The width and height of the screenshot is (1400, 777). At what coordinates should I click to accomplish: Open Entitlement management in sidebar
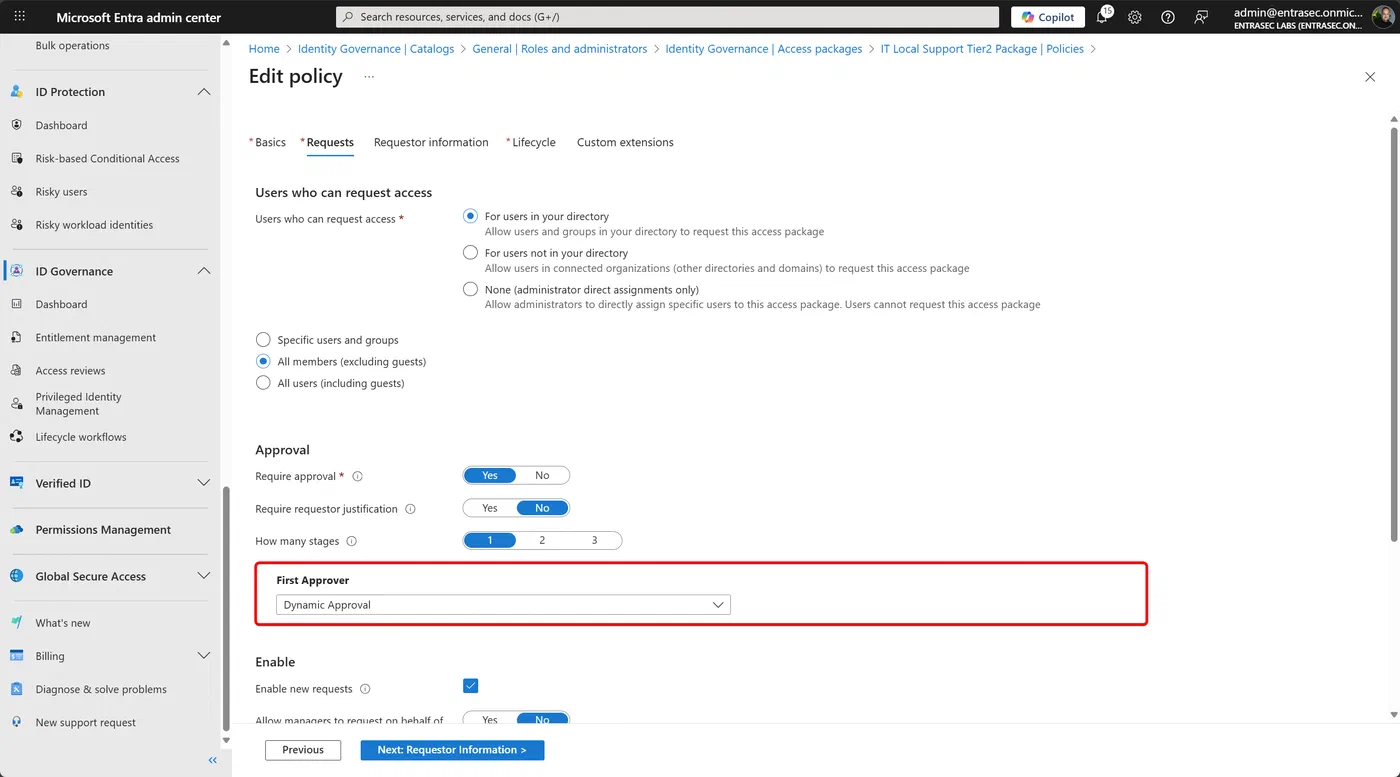pos(96,338)
